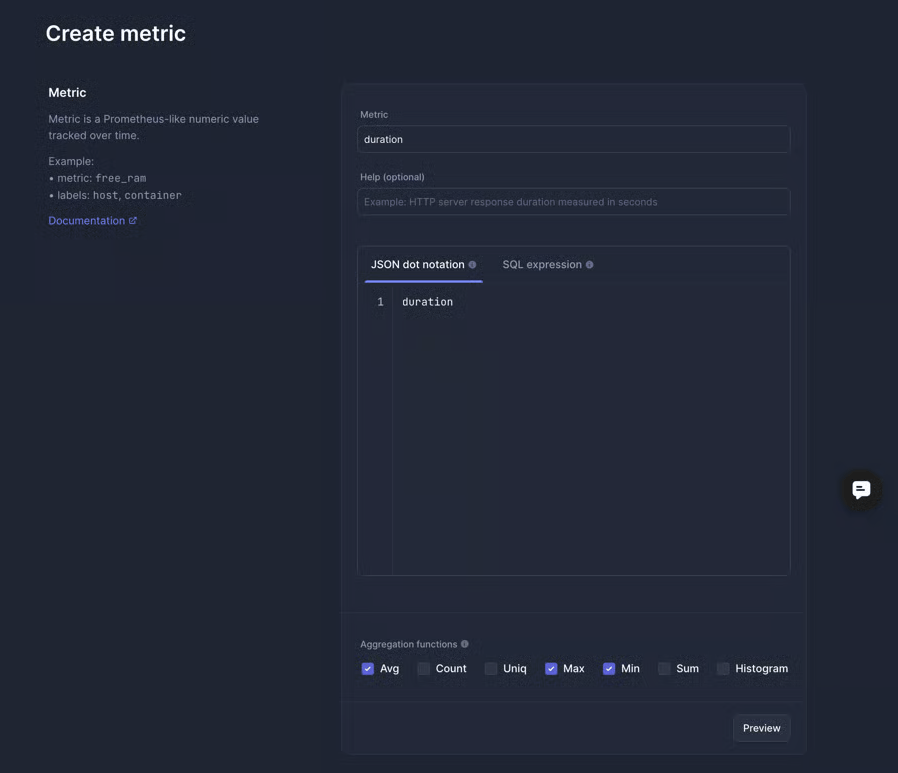Image resolution: width=898 pixels, height=773 pixels.
Task: Switch to the SQL expression tab
Action: 548,265
